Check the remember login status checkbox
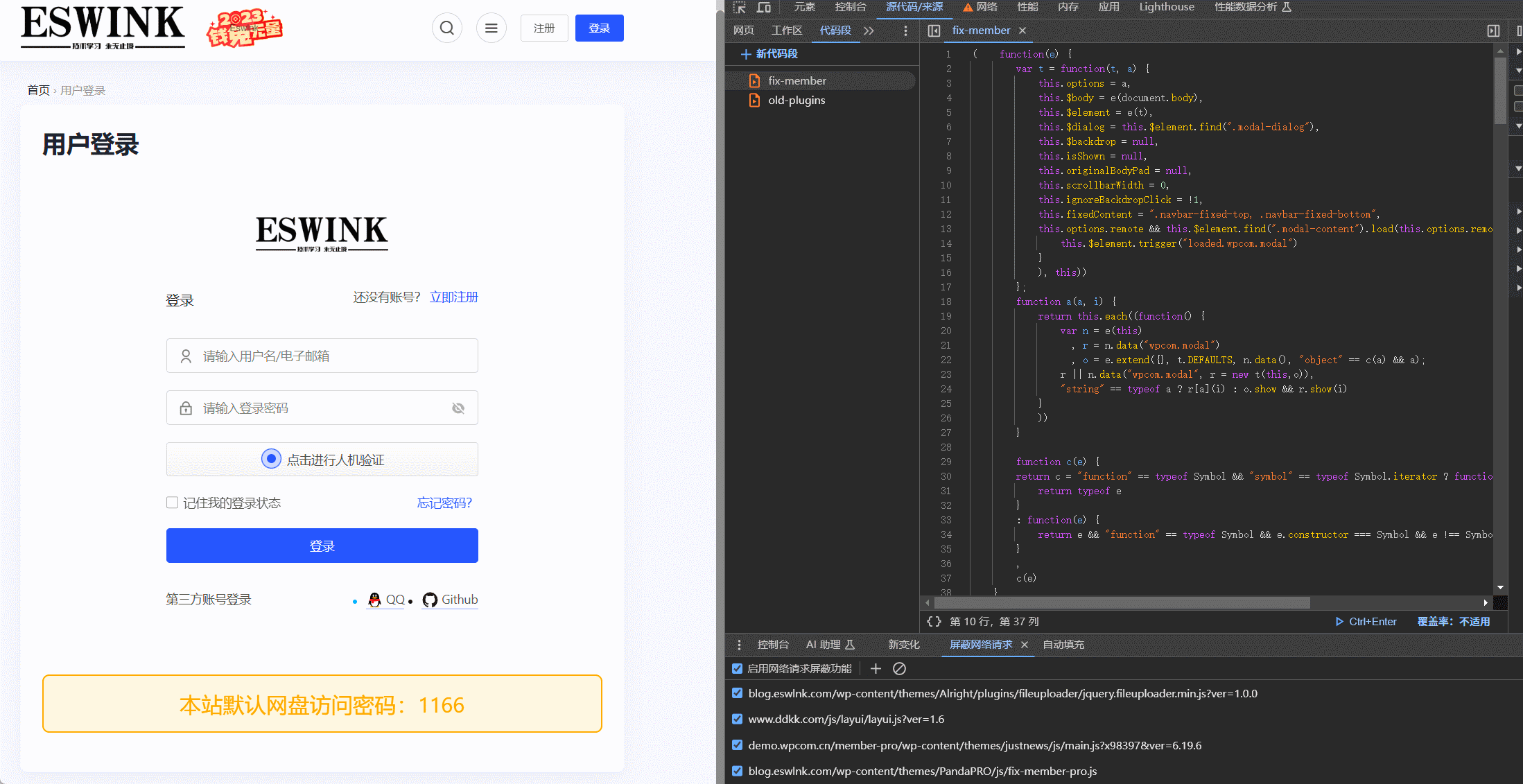 [x=173, y=503]
